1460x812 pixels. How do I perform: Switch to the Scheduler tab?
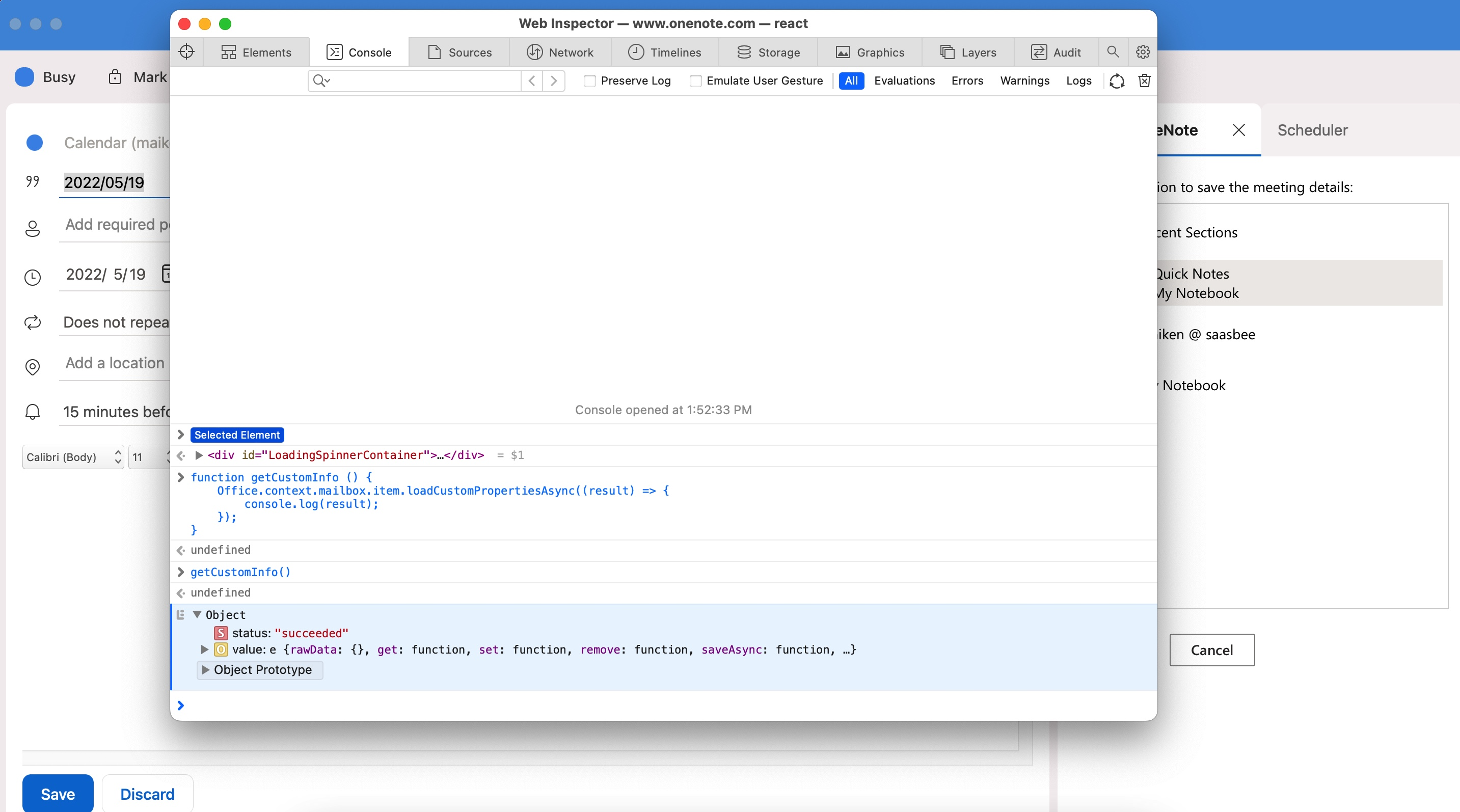tap(1313, 130)
